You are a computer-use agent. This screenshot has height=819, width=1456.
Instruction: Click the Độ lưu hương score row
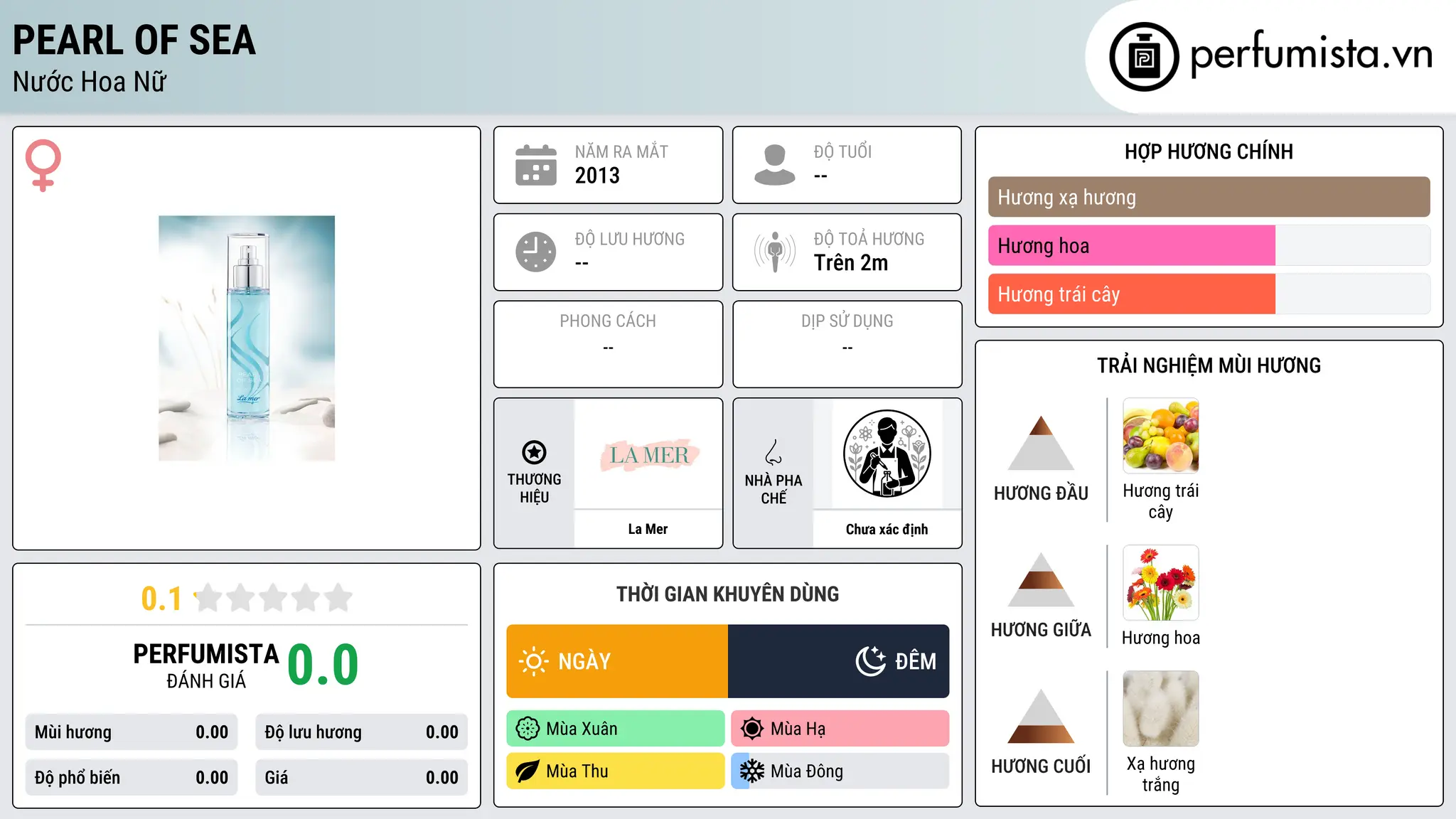[361, 732]
